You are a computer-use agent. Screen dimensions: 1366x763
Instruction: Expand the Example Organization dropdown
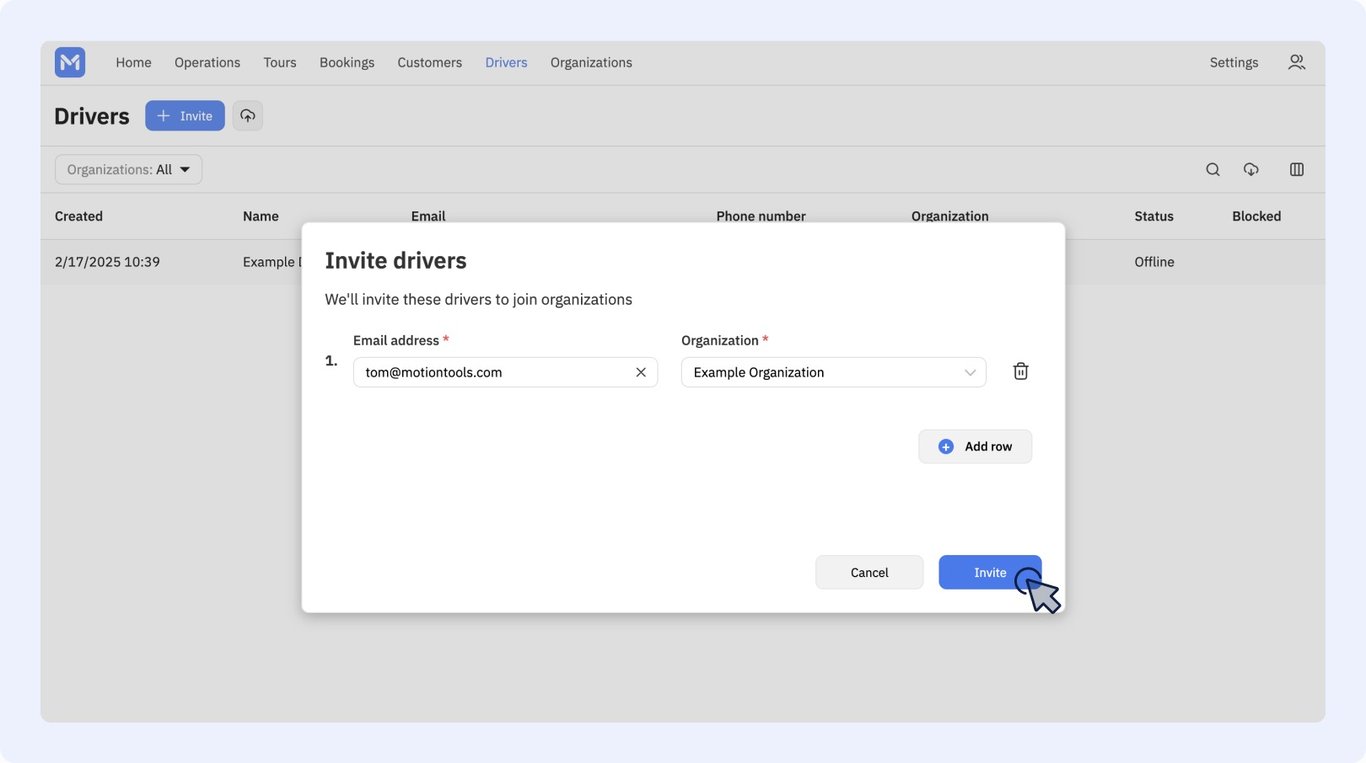pos(834,372)
